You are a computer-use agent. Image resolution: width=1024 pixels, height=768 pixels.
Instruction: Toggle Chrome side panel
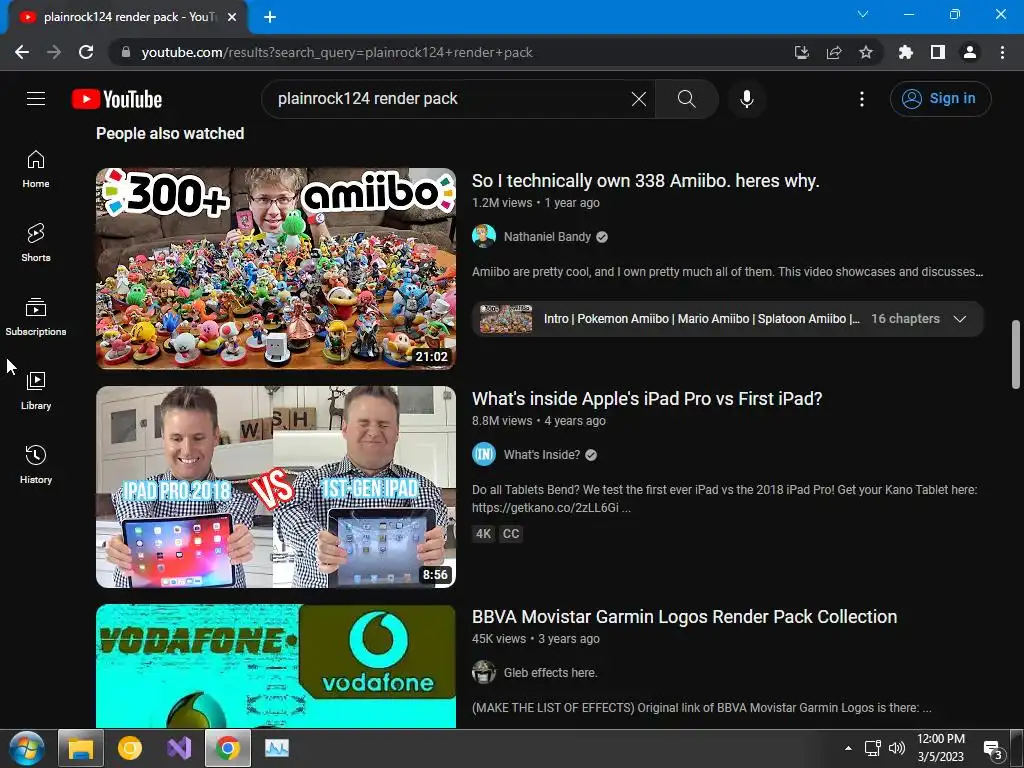(938, 52)
